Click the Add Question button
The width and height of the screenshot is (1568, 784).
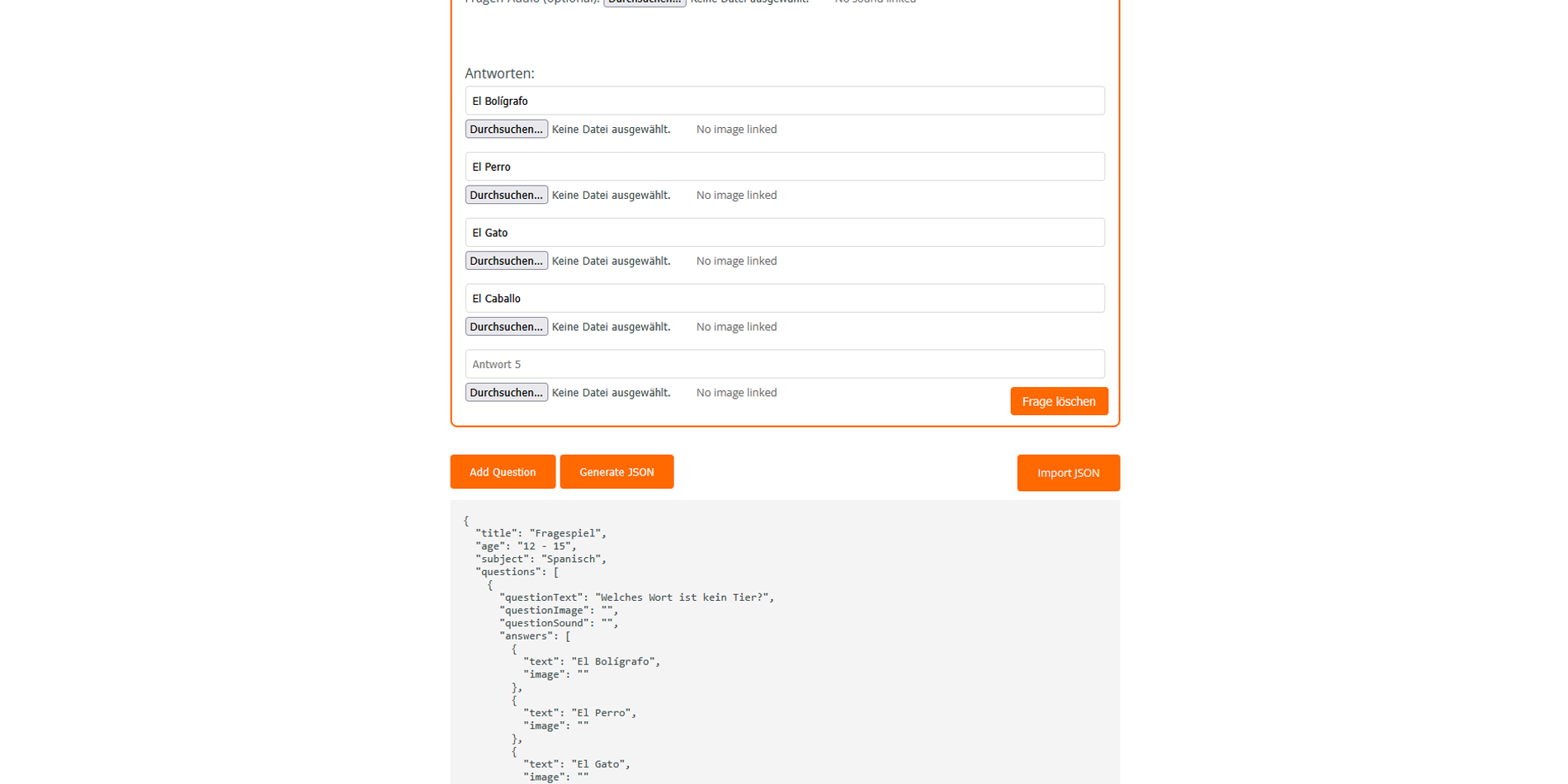click(502, 472)
